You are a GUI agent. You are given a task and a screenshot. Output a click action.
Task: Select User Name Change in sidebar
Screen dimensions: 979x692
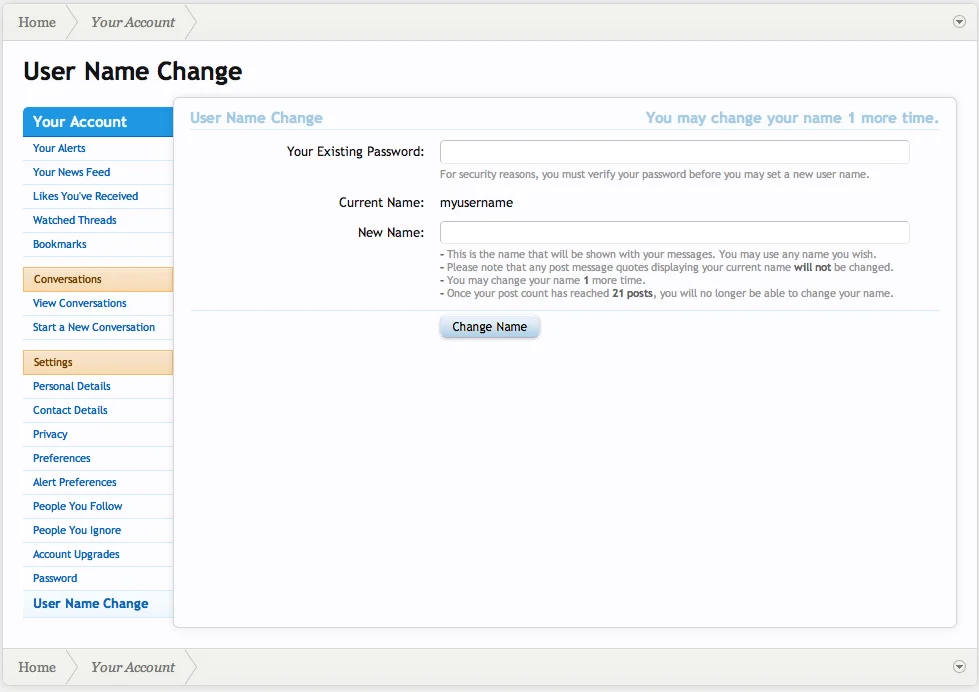coord(91,603)
